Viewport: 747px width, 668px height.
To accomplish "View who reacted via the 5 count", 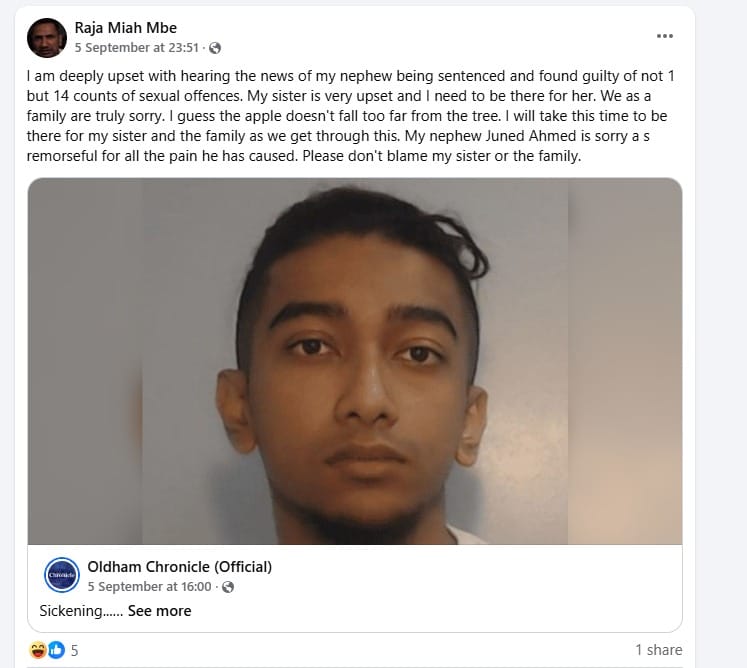I will click(x=74, y=650).
